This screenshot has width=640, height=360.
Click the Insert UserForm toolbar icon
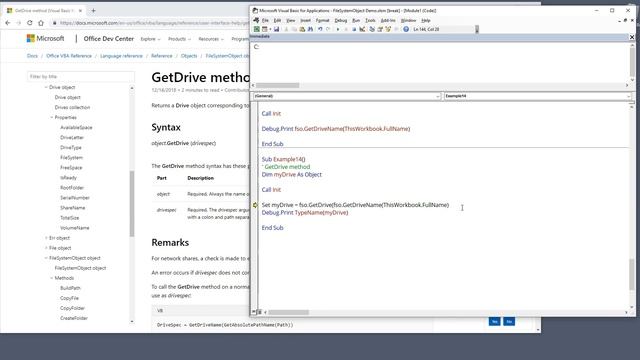(x=264, y=29)
